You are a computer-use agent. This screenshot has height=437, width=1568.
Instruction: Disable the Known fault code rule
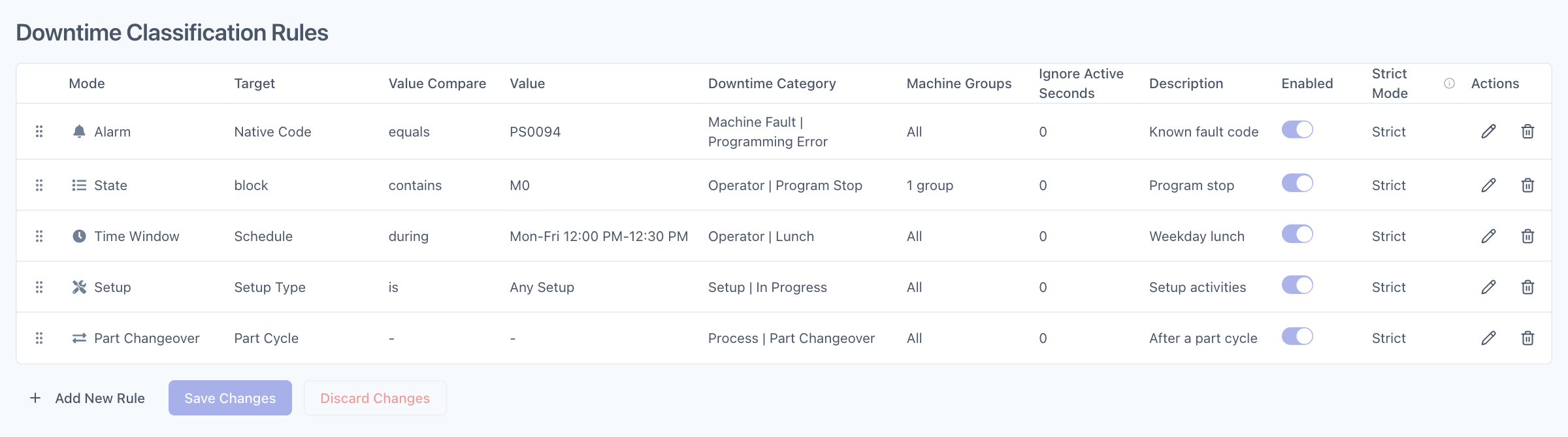coord(1297,129)
